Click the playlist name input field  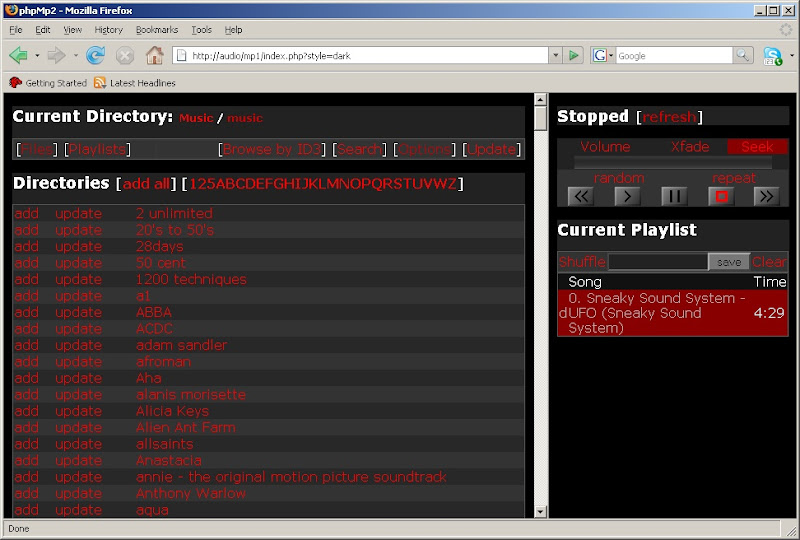658,262
